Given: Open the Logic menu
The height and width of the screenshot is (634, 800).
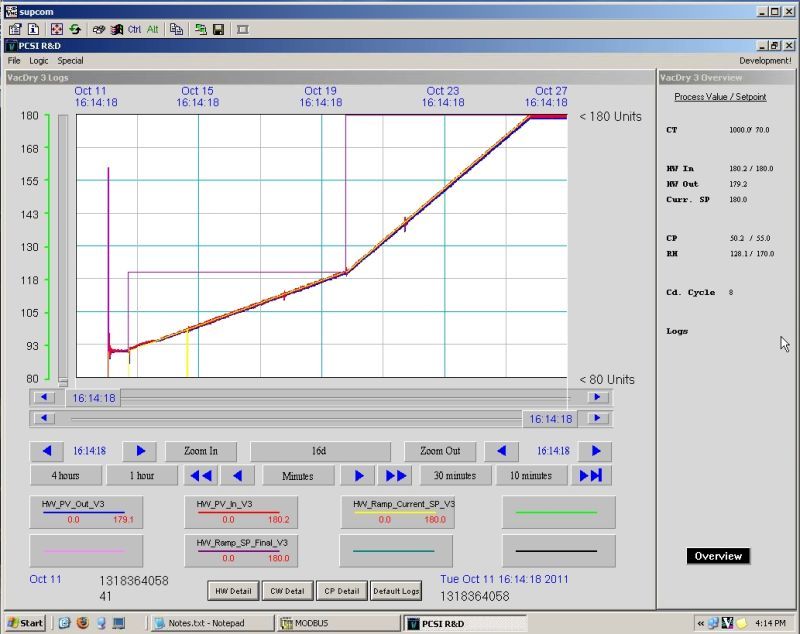Looking at the screenshot, I should pos(38,61).
